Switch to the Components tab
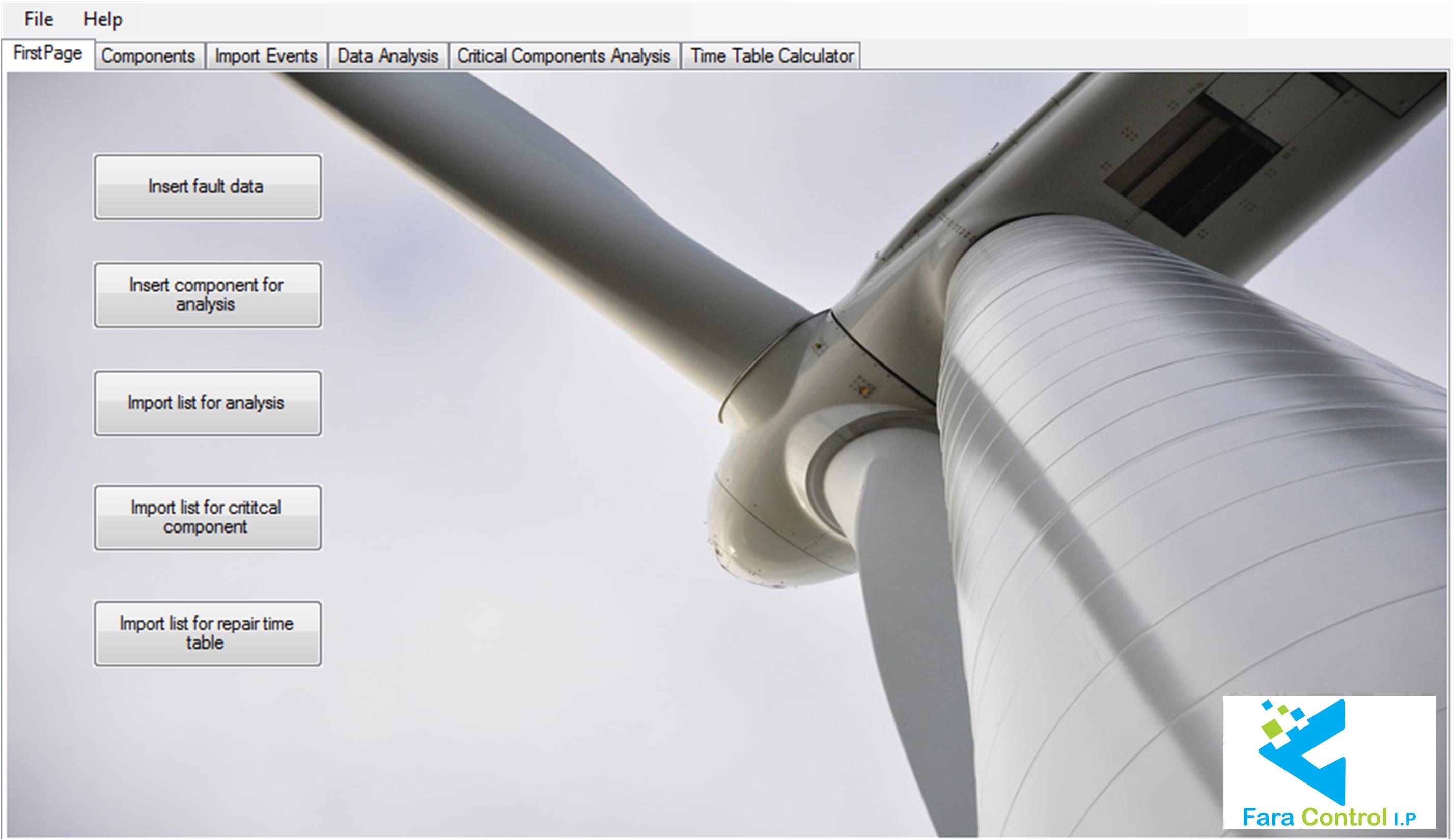Image resolution: width=1454 pixels, height=840 pixels. click(x=148, y=57)
